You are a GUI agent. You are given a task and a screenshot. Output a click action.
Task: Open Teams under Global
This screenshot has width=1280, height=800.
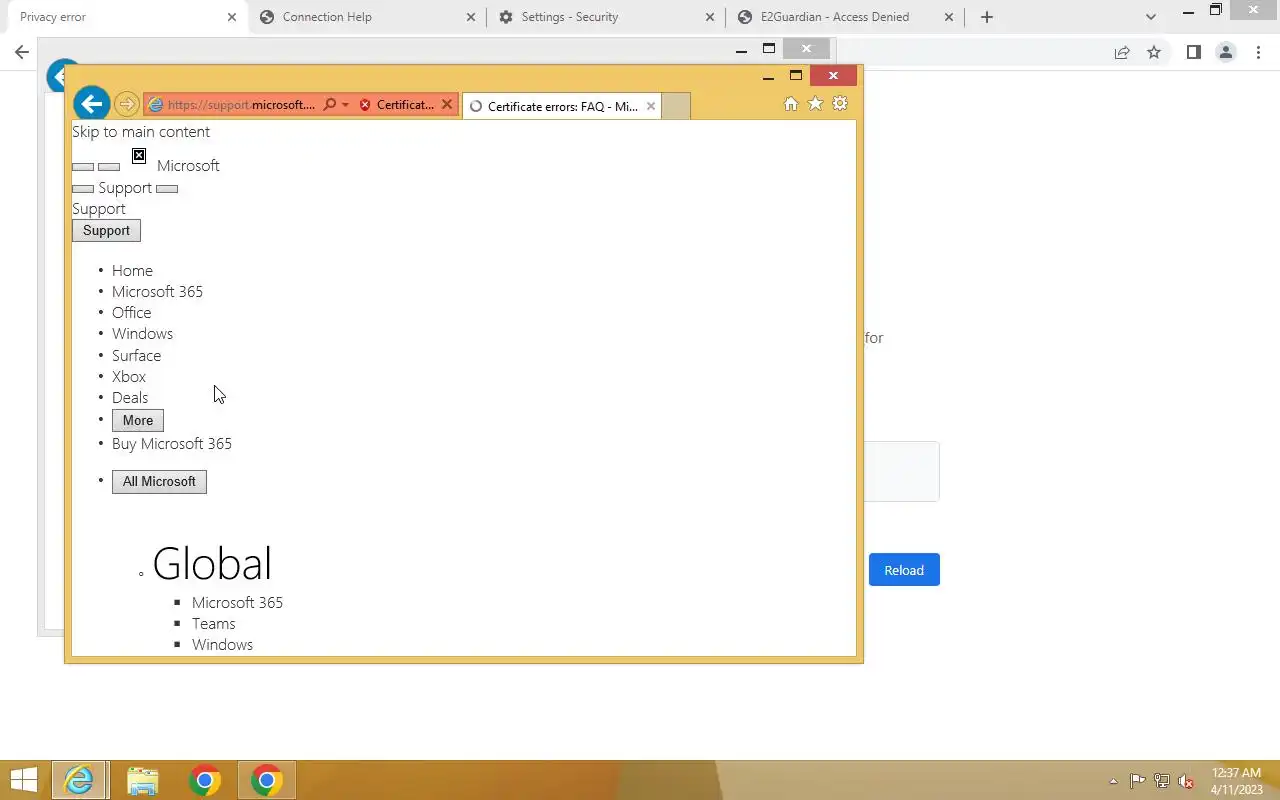point(214,624)
